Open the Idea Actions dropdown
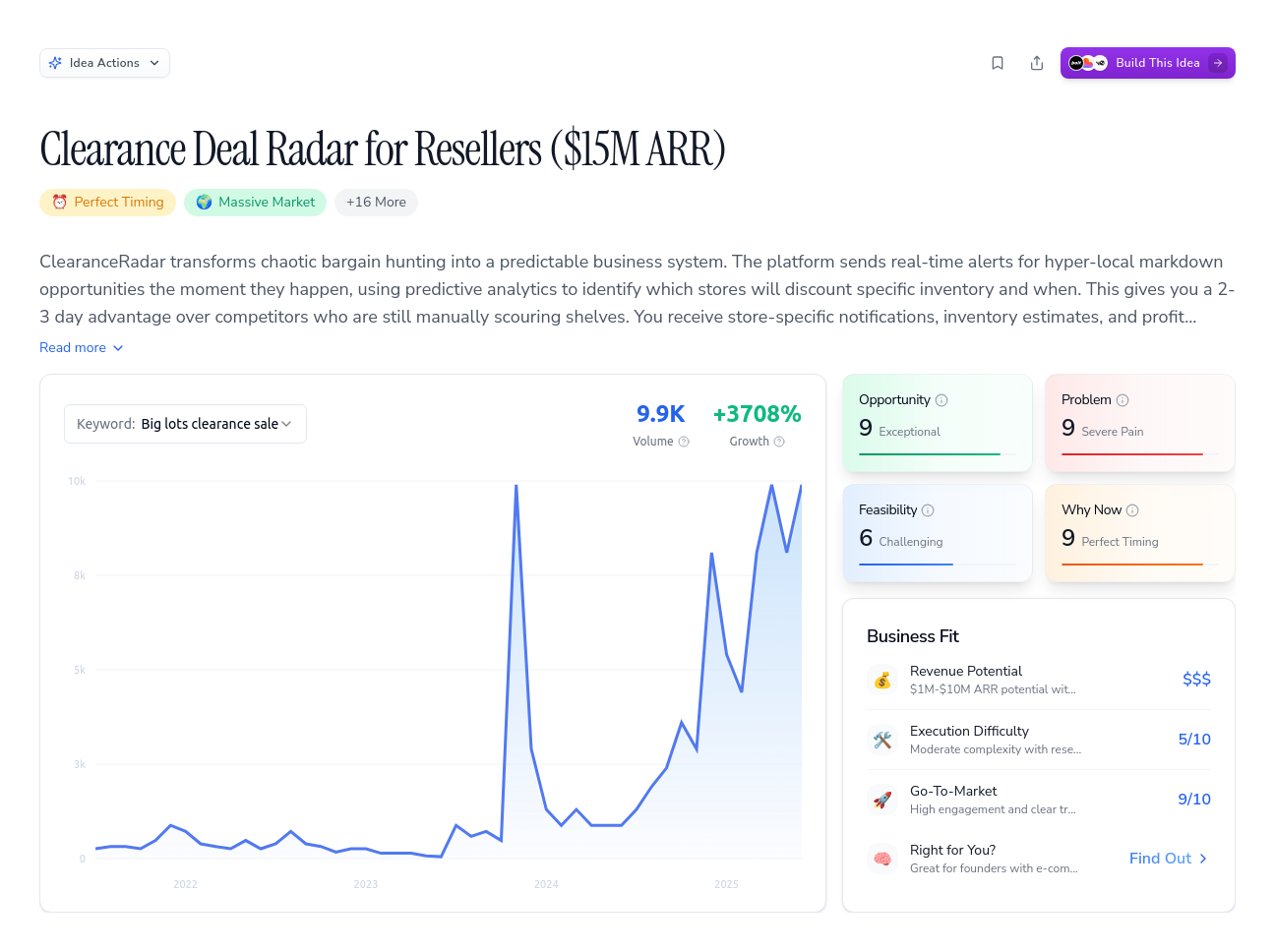The width and height of the screenshot is (1275, 952). [104, 63]
